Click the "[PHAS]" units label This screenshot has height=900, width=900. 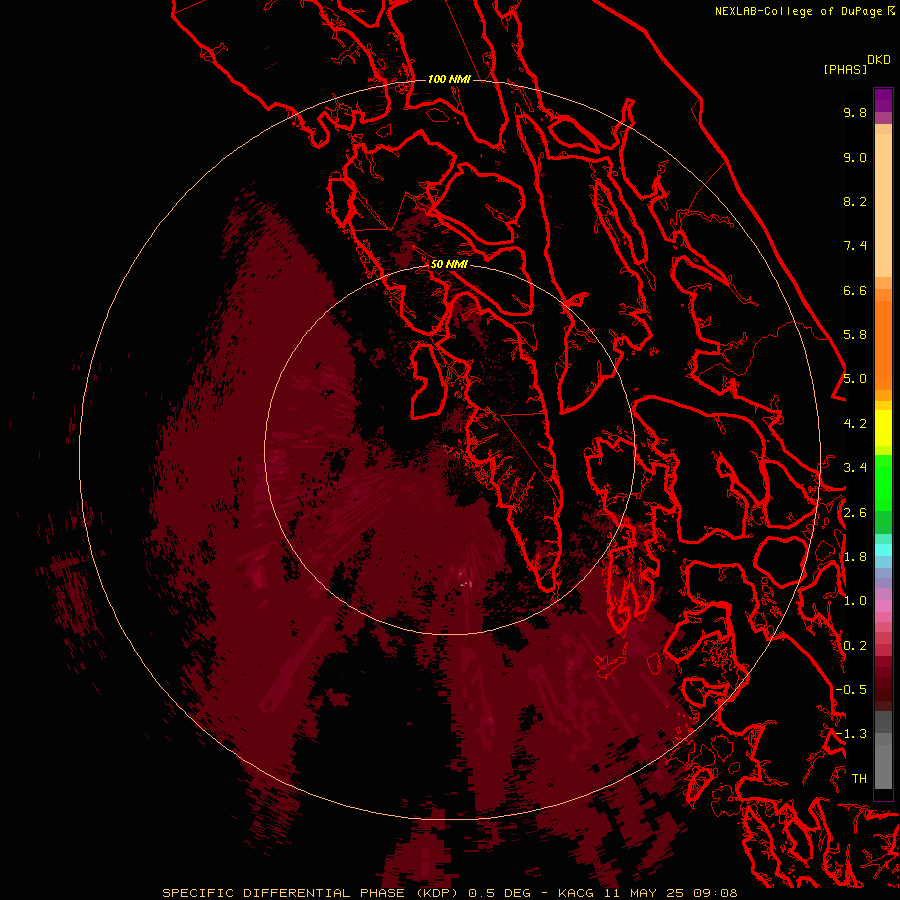tap(845, 70)
